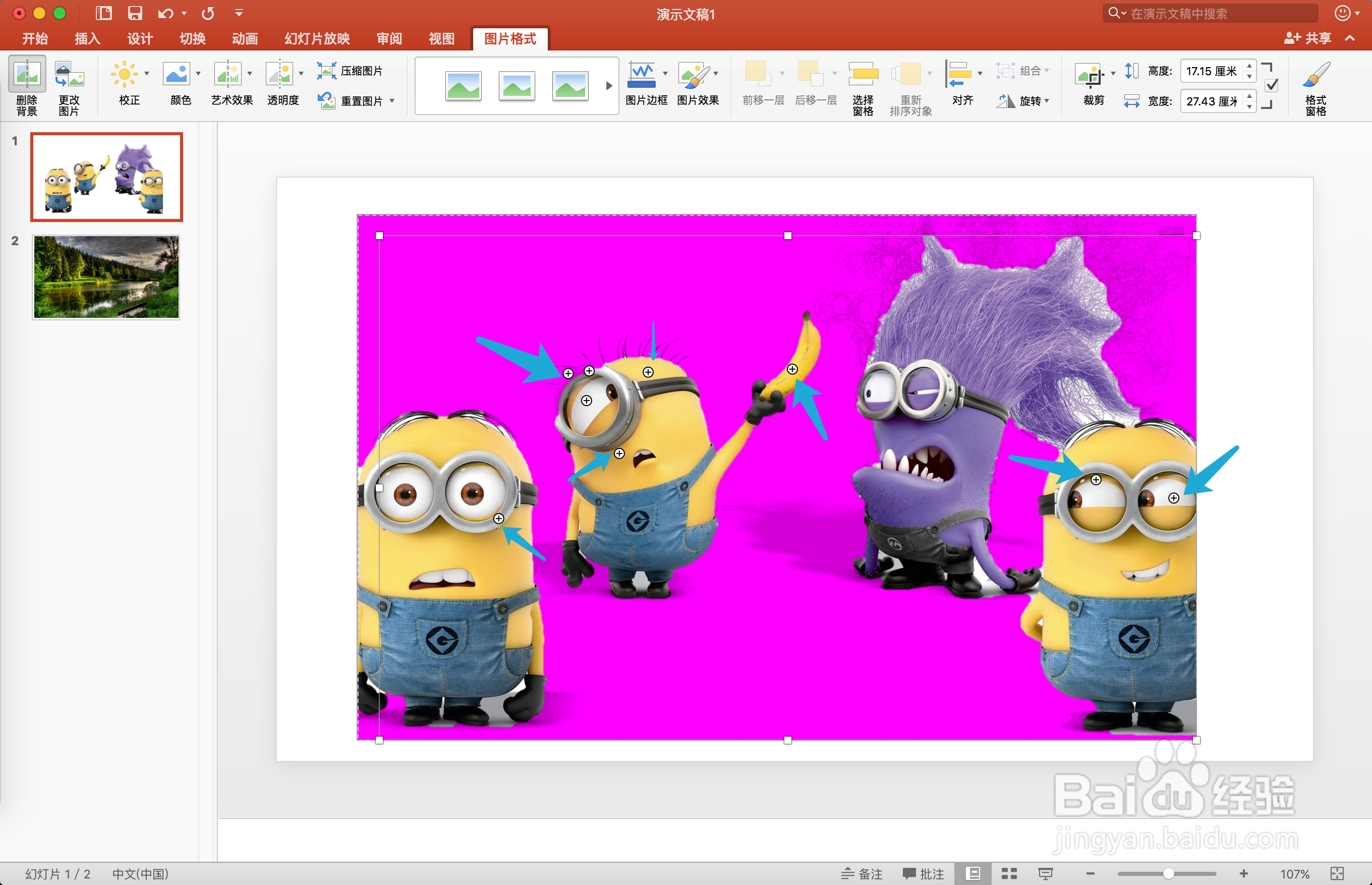The image size is (1372, 885).
Task: Open the Selection Pane (选择窗格) icon
Action: 863,75
